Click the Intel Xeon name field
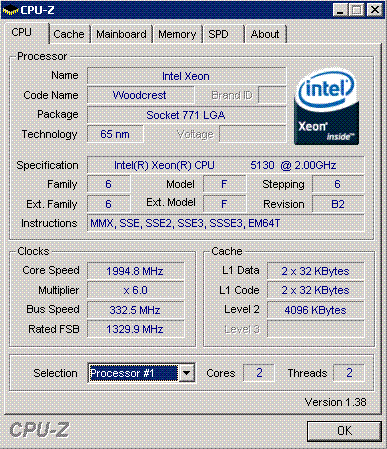Image resolution: width=387 pixels, height=449 pixels. 186,76
